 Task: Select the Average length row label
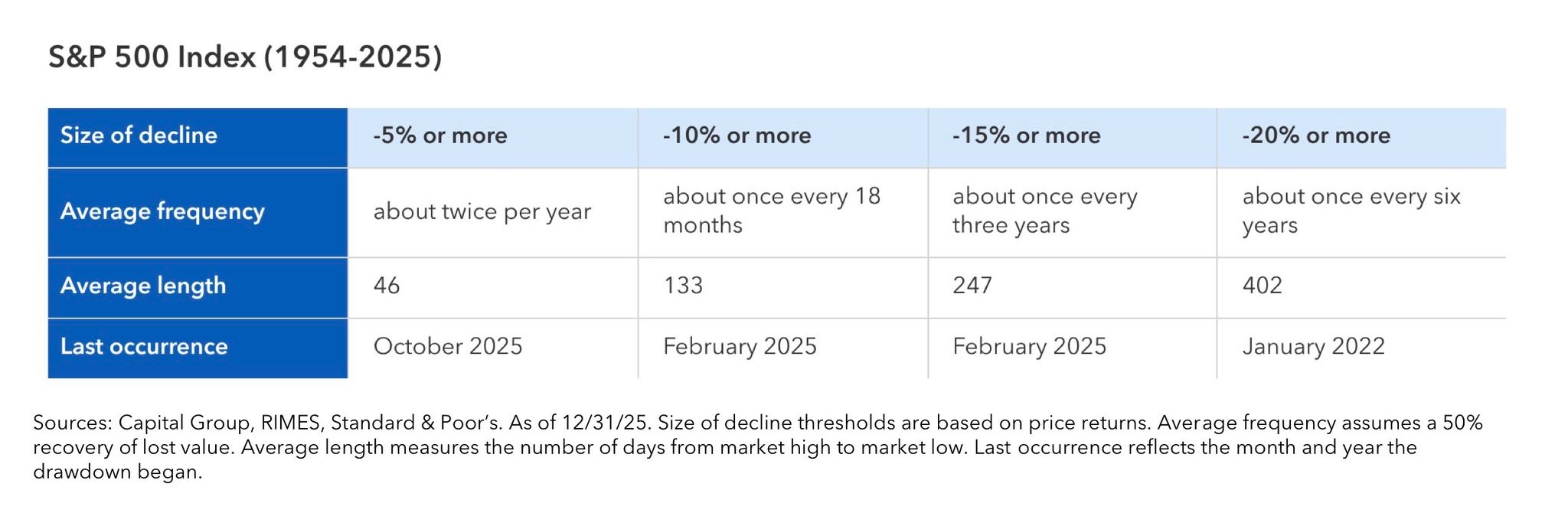click(143, 286)
